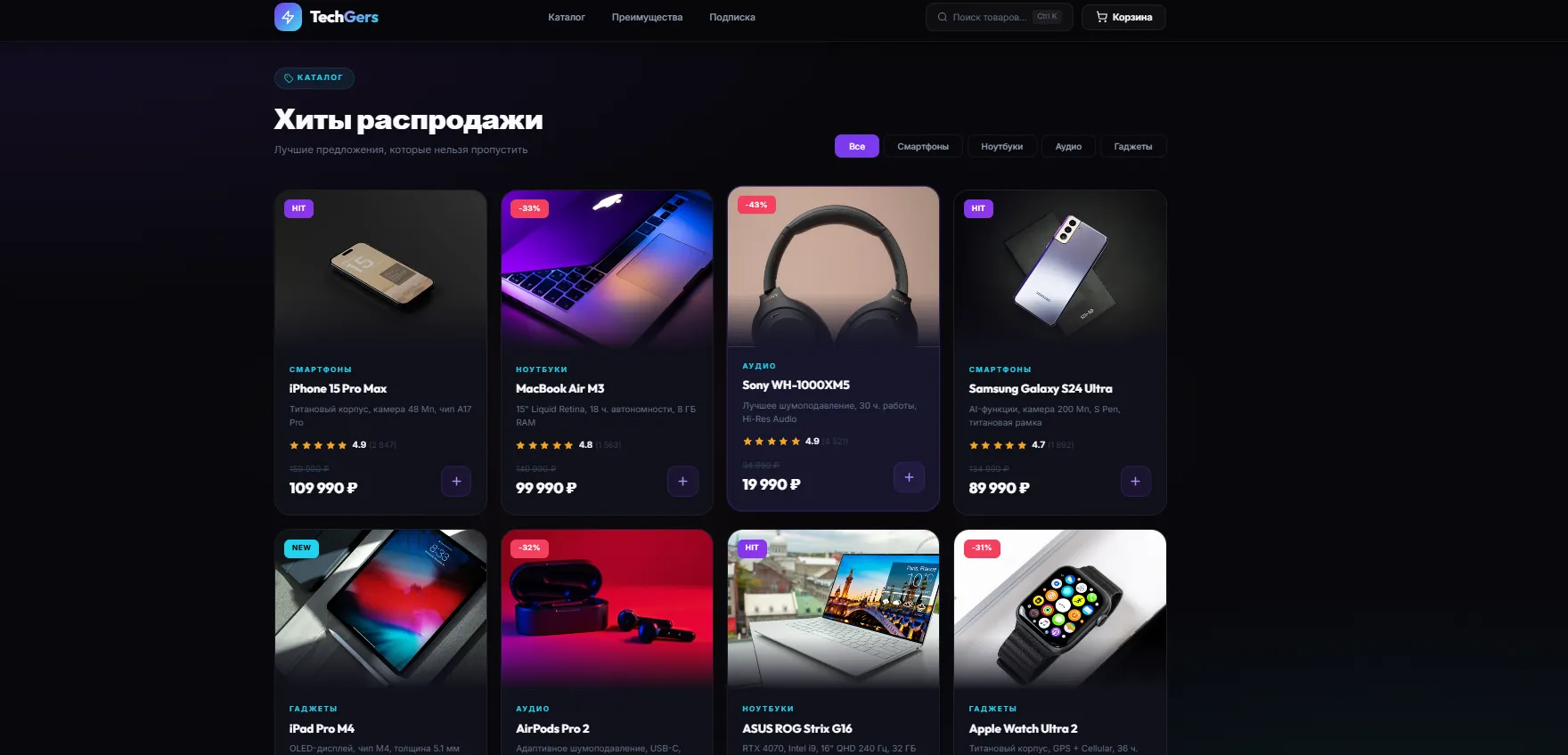Open the iPad Pro M4 product image
1568x755 pixels.
380,609
